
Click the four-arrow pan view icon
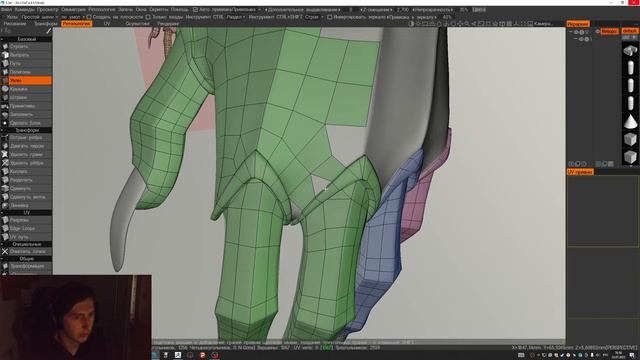coord(460,24)
